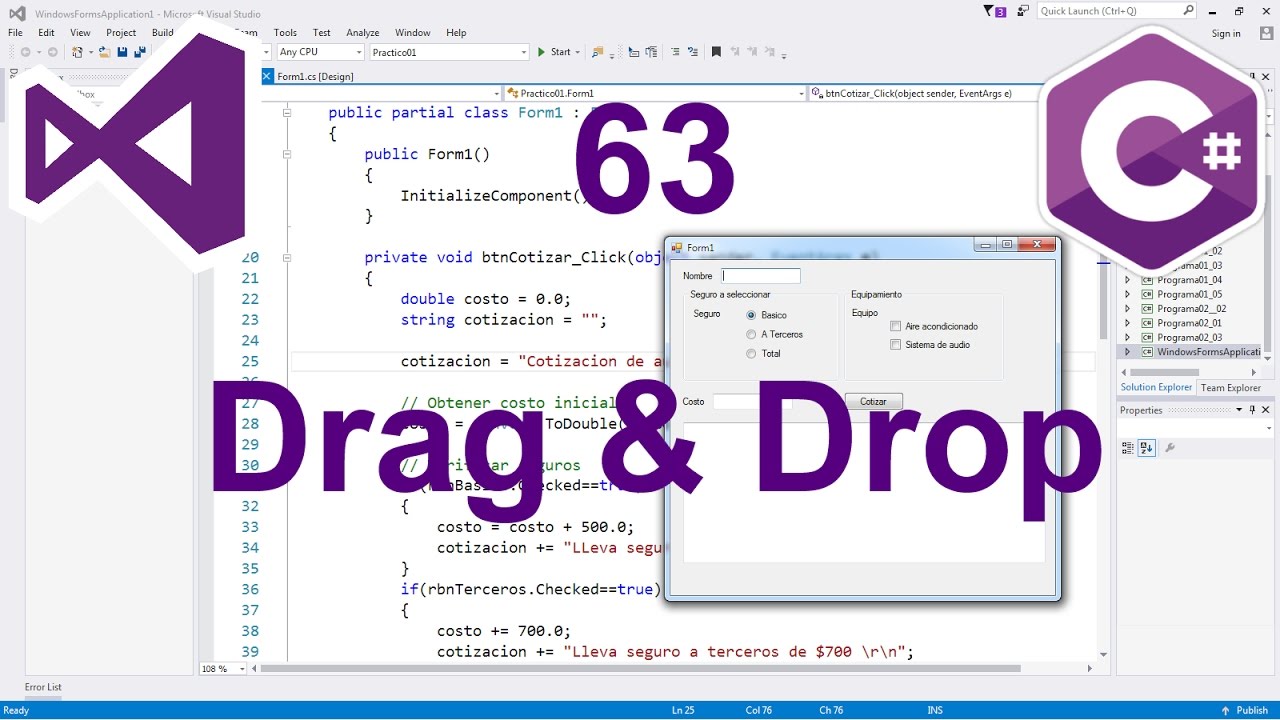Click the Publish status bar icon
1280x720 pixels.
point(1226,710)
